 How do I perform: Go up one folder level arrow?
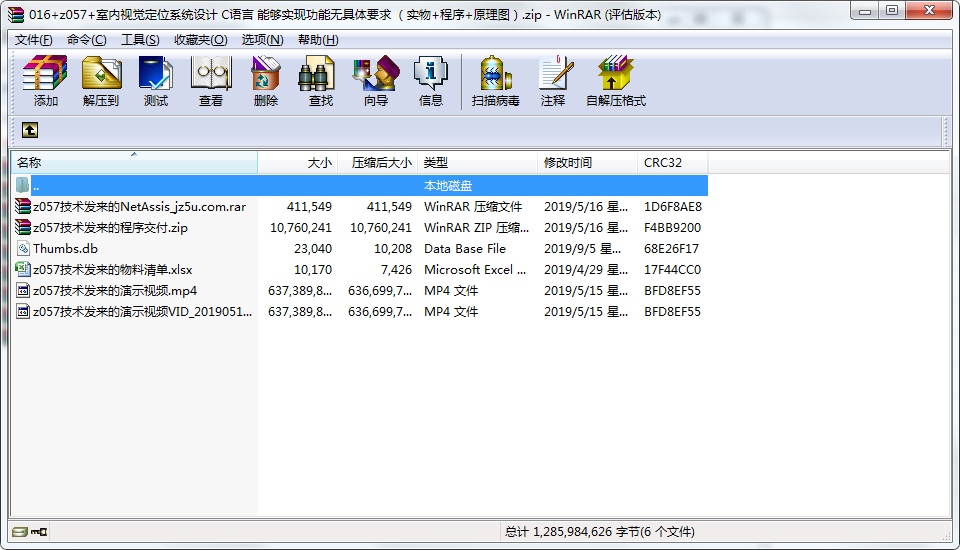pos(30,130)
